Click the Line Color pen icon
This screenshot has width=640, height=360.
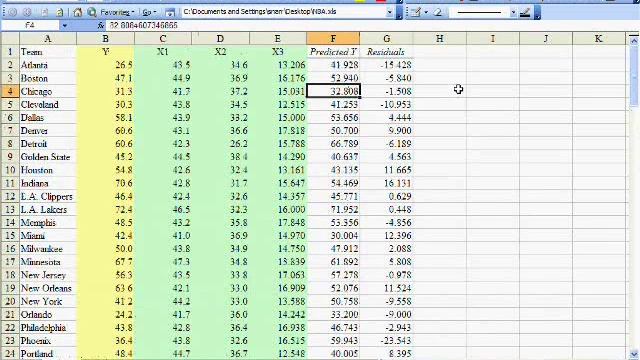click(525, 12)
